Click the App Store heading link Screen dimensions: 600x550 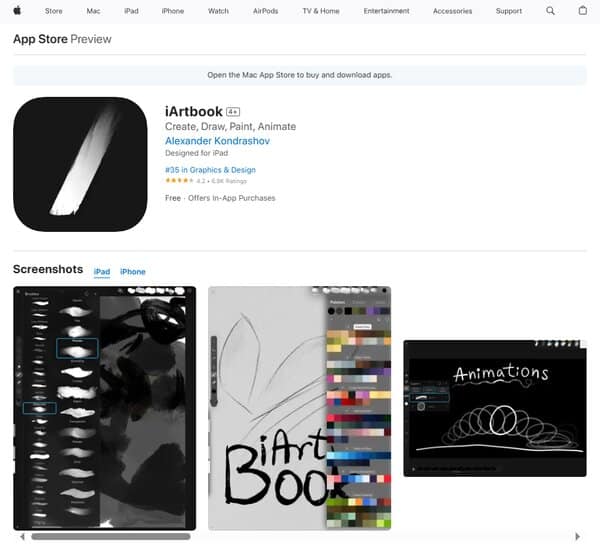pyautogui.click(x=40, y=39)
